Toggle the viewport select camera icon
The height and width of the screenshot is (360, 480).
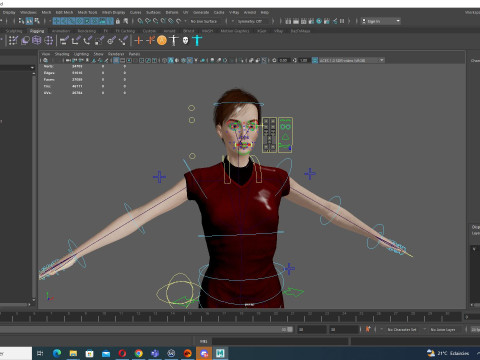click(x=46, y=60)
